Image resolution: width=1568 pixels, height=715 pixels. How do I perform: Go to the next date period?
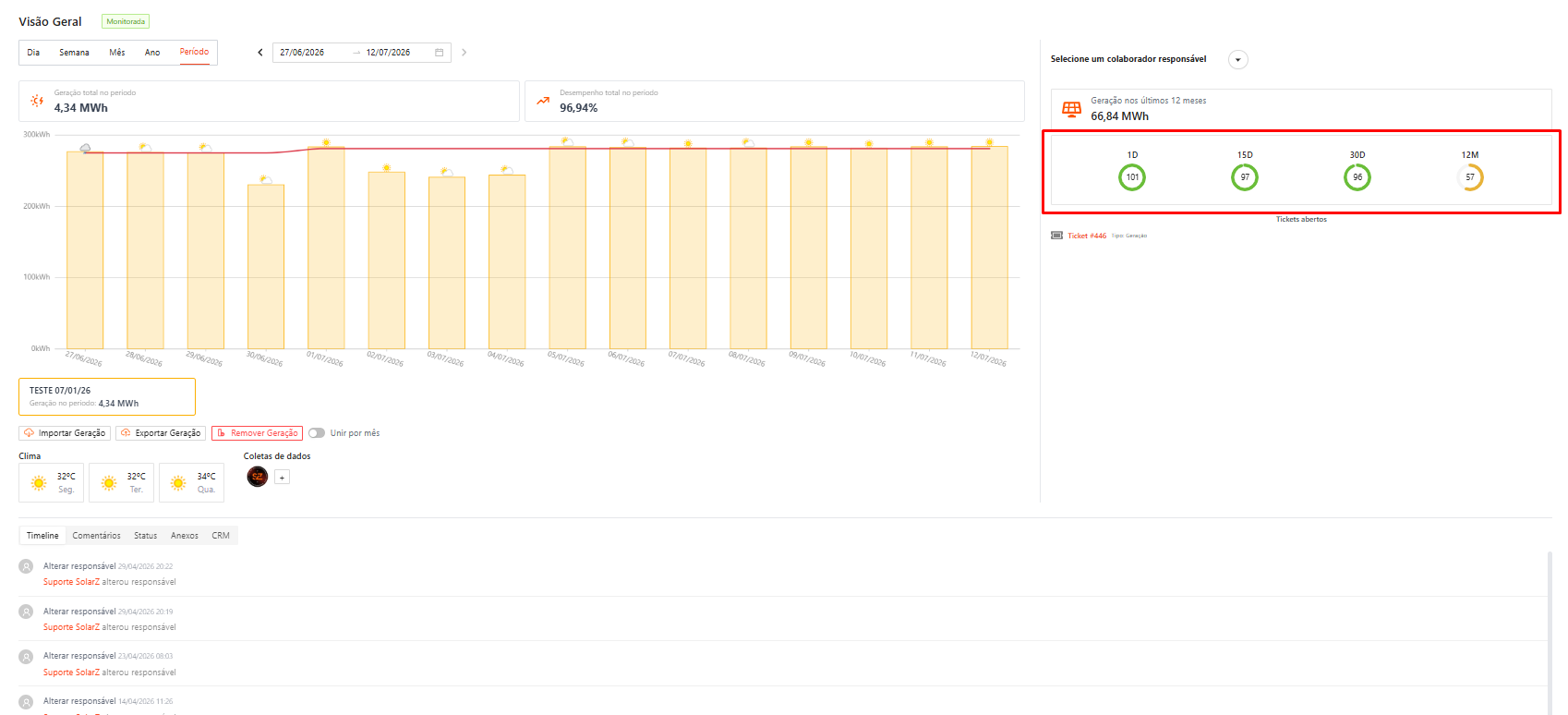tap(464, 53)
